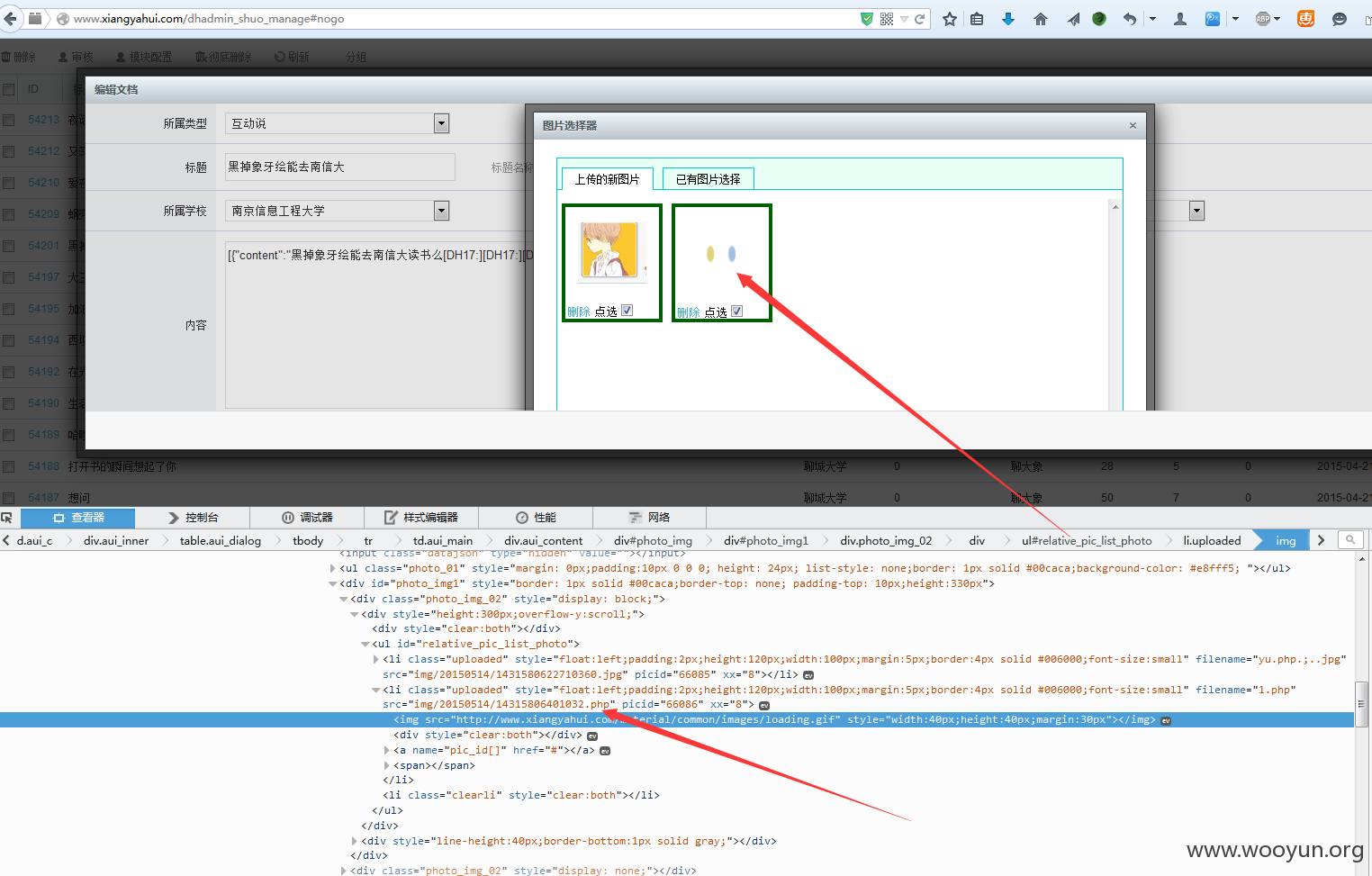Image resolution: width=1372 pixels, height=876 pixels.
Task: Expand the a name pic_id[] node
Action: (x=387, y=751)
